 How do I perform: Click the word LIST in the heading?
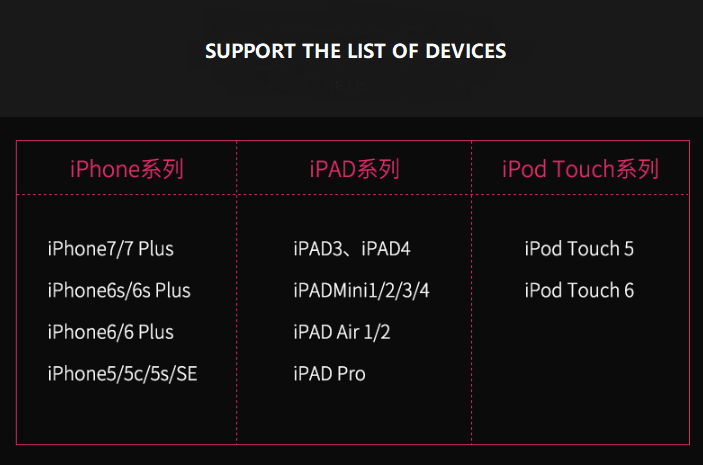coord(367,51)
